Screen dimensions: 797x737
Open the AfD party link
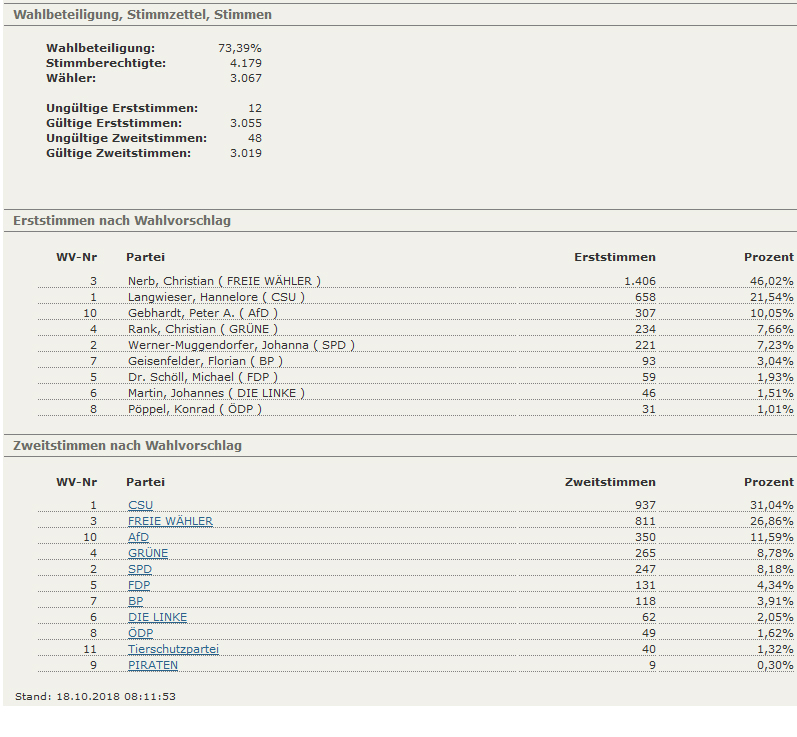[x=138, y=537]
